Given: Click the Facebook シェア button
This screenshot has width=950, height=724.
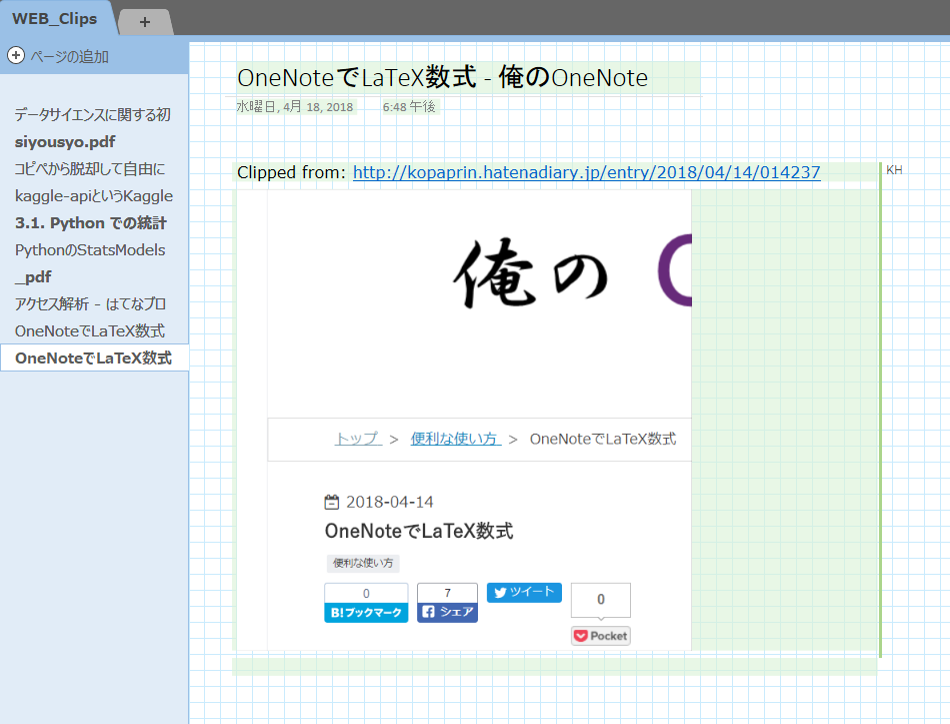Looking at the screenshot, I should click(x=447, y=612).
